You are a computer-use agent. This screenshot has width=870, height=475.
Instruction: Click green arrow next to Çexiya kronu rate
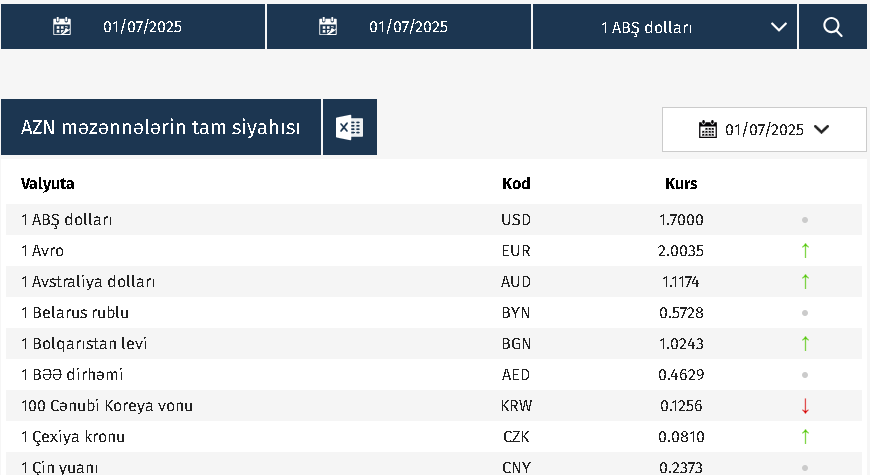coord(805,437)
